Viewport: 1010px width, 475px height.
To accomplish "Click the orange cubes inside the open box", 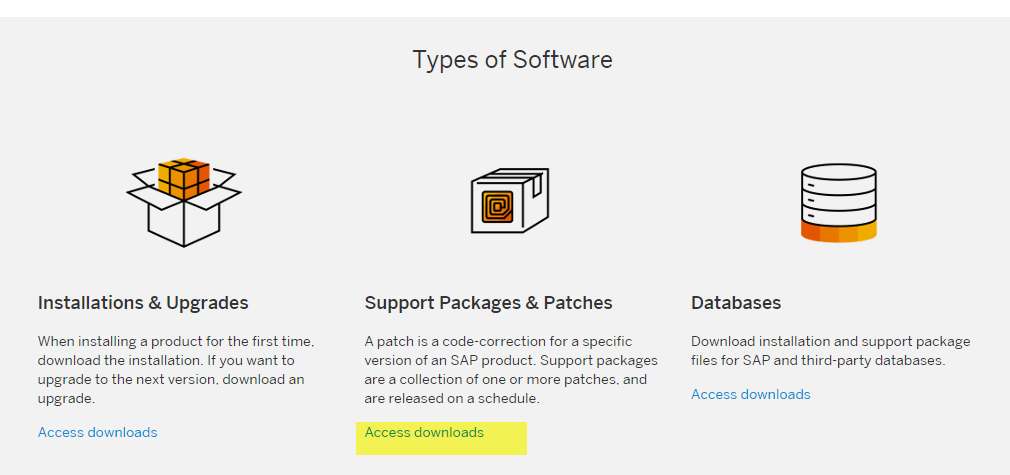I will pos(184,178).
